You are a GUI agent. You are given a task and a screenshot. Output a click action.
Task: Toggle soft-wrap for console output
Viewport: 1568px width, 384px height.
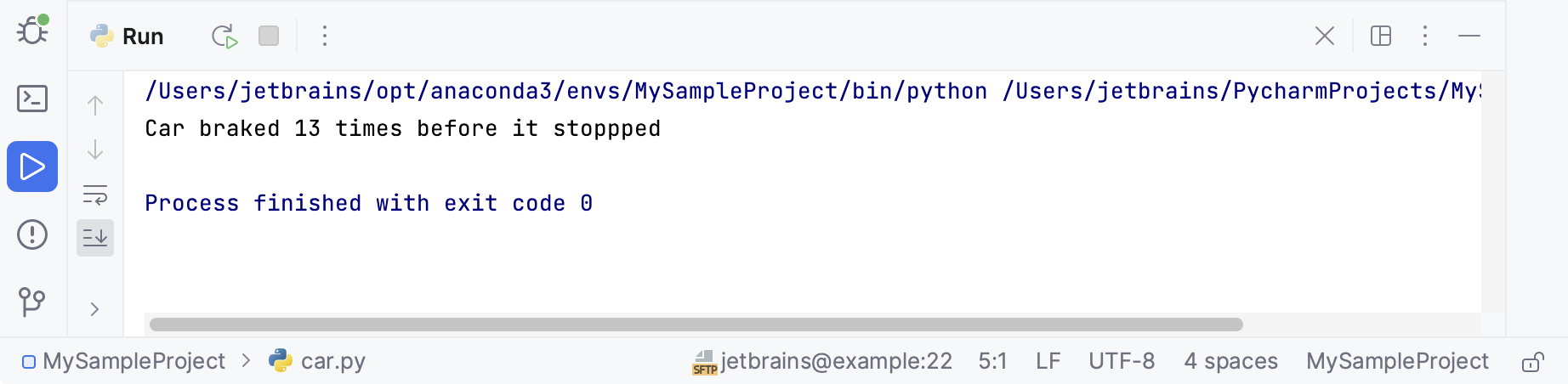click(x=95, y=195)
